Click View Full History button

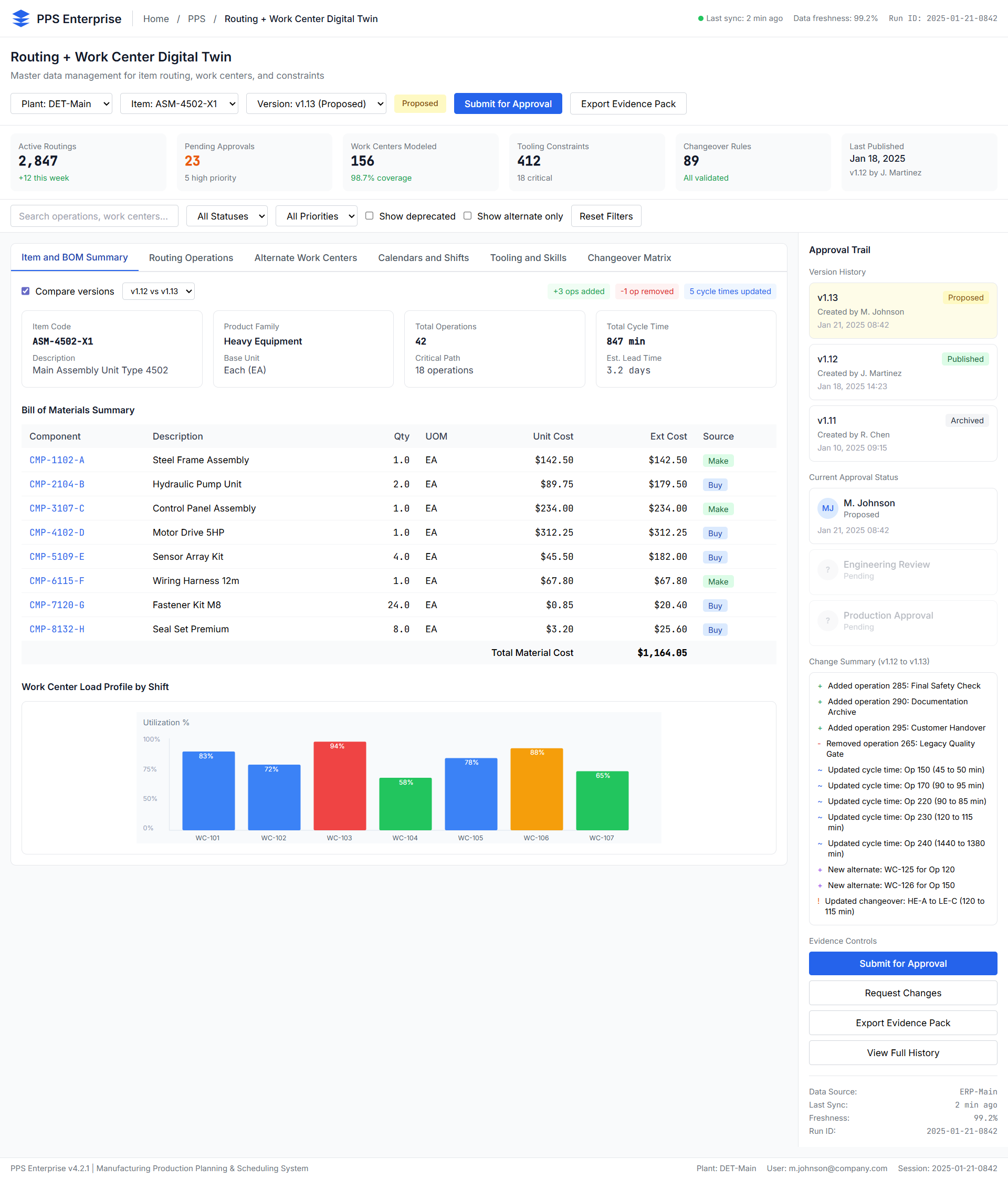[x=902, y=1052]
